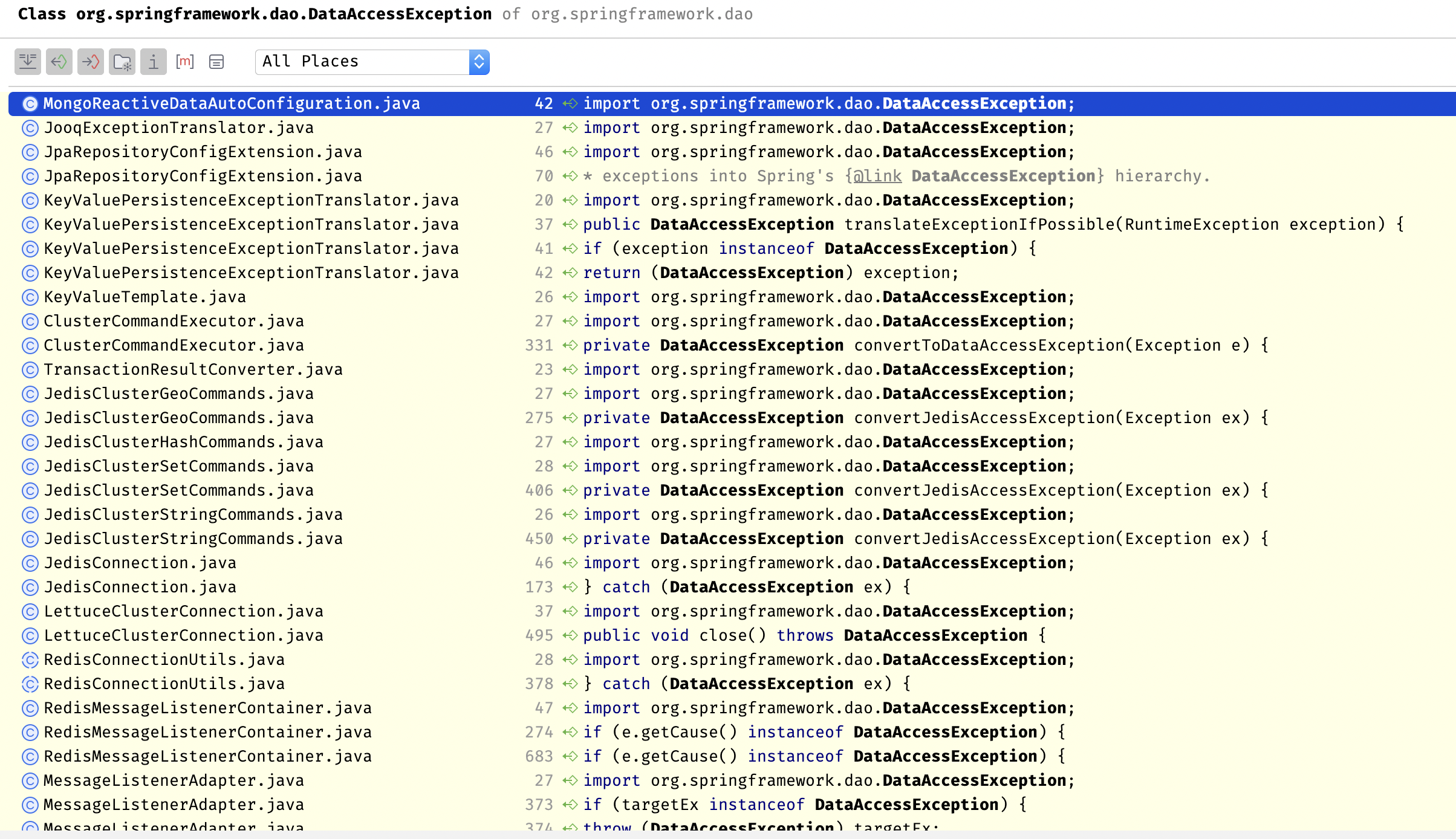Open JedisConnection.java catch usage at line 173

tap(140, 588)
